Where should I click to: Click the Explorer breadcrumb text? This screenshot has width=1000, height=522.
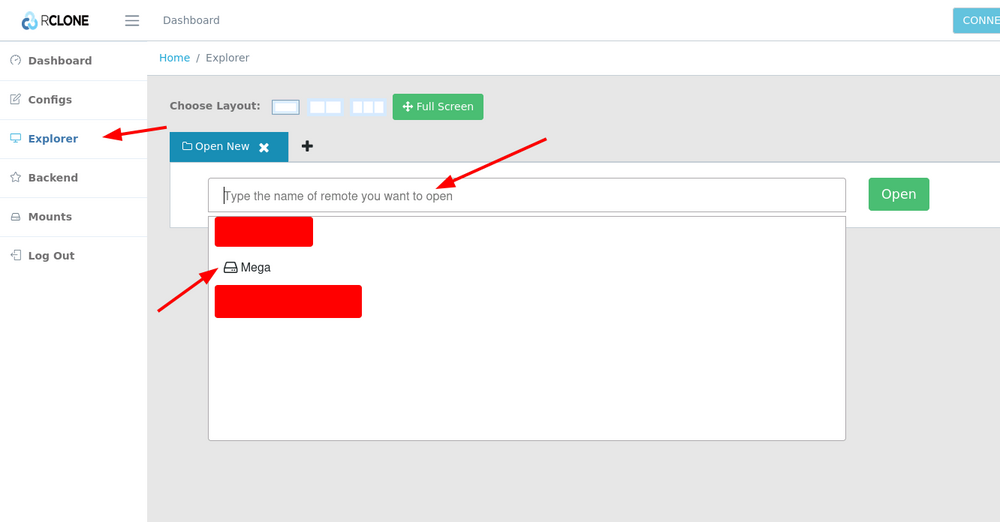227,57
